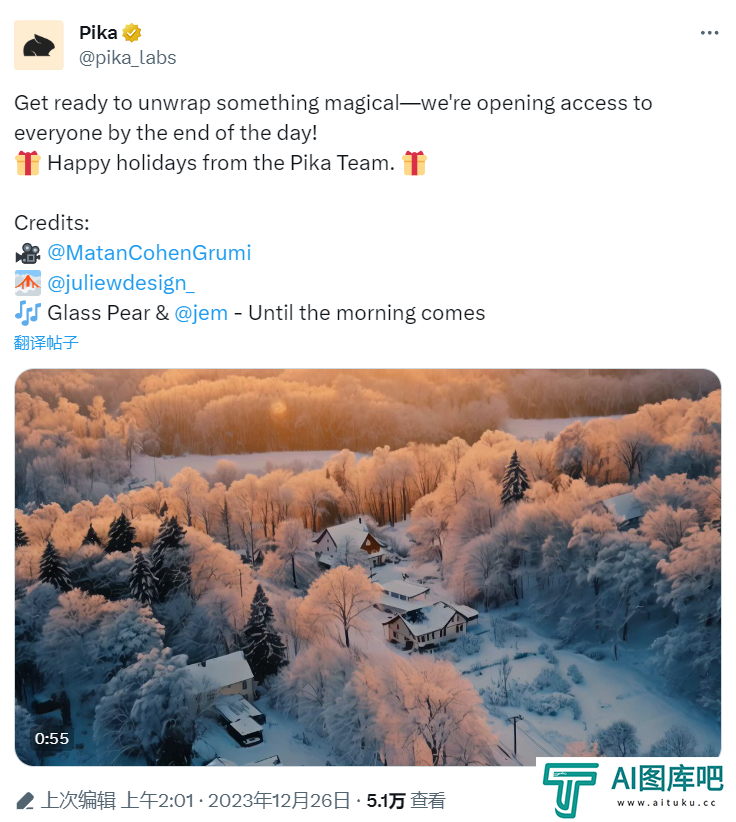Open the 上次编辑 edit history text

point(78,801)
